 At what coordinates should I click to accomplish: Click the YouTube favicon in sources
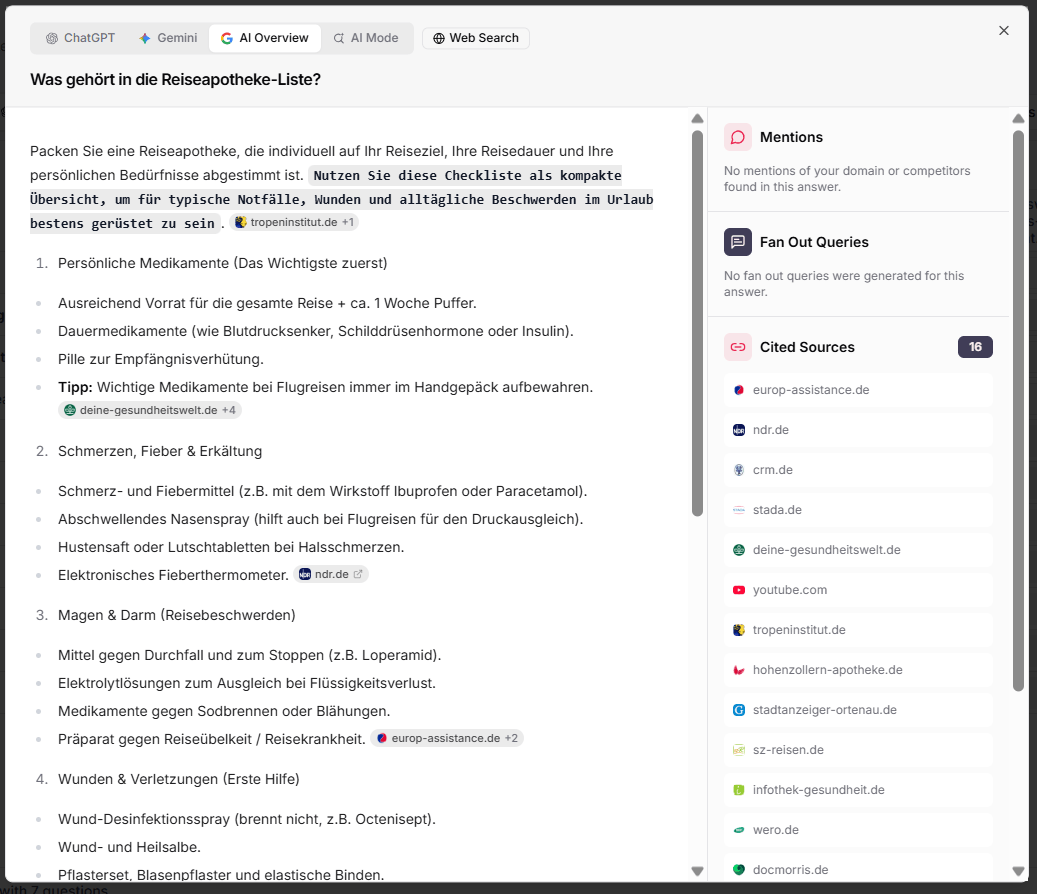coord(739,590)
